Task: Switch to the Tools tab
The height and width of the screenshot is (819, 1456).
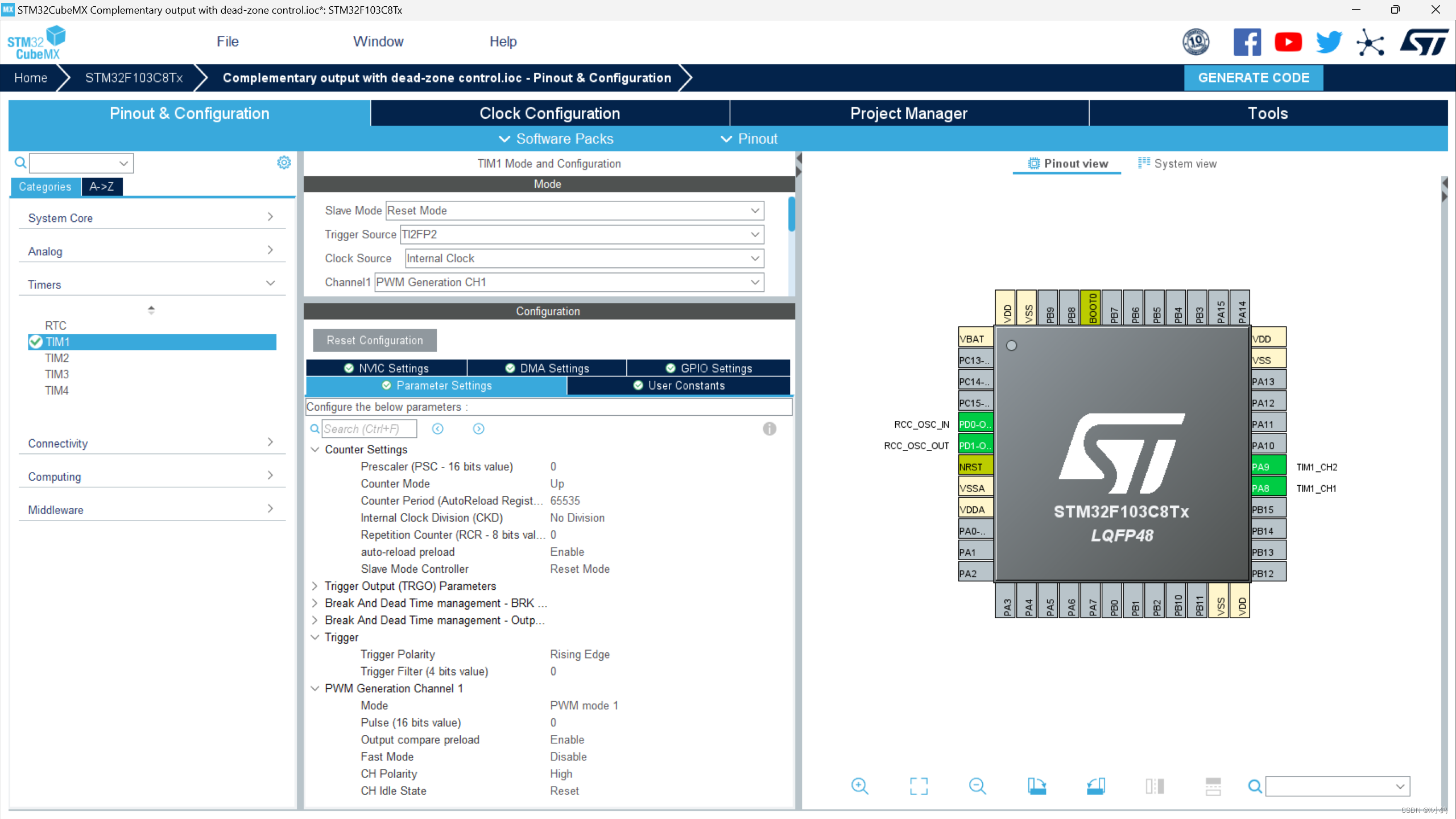Action: (x=1268, y=113)
